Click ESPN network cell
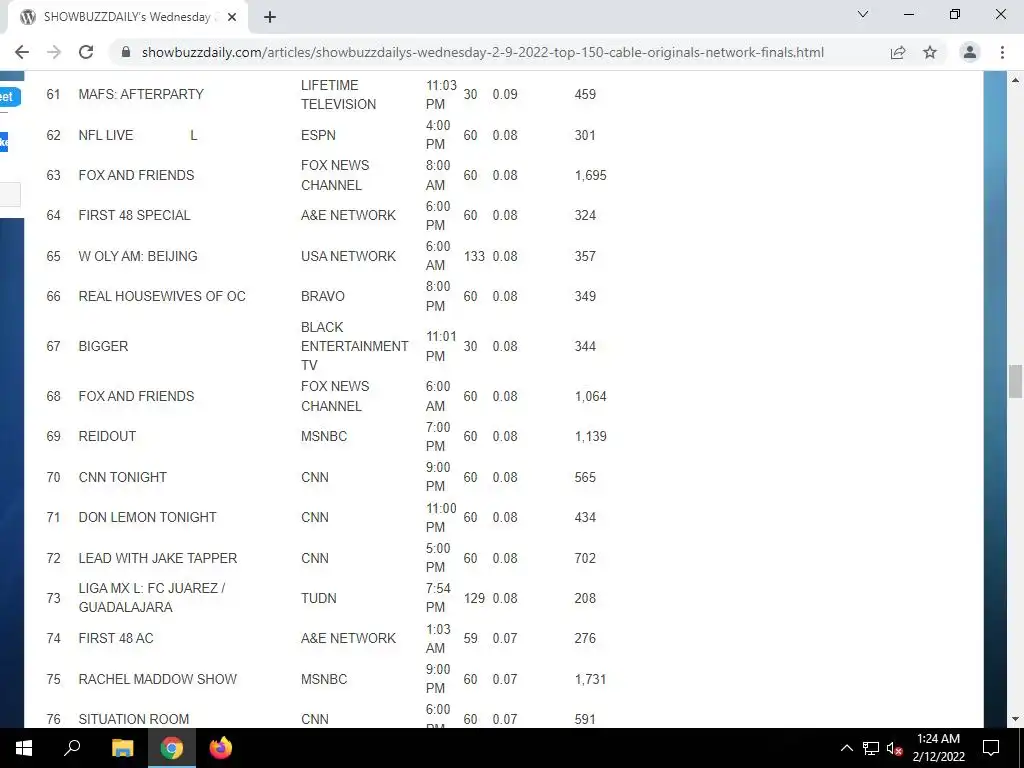 [x=318, y=135]
